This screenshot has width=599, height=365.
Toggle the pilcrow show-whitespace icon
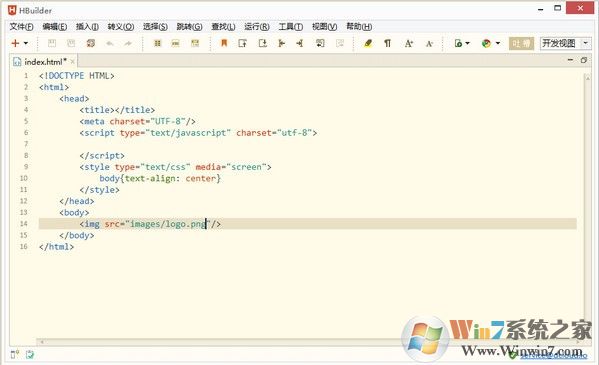click(x=387, y=43)
